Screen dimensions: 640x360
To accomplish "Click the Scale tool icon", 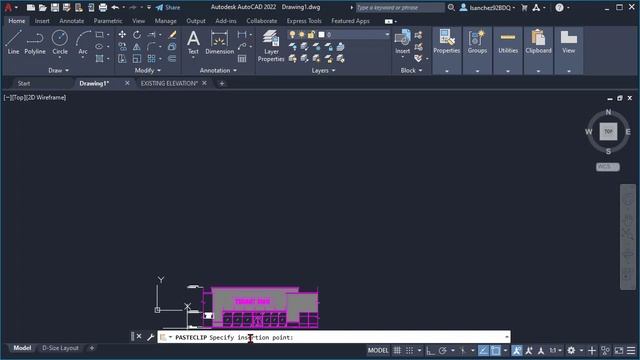I will click(137, 58).
